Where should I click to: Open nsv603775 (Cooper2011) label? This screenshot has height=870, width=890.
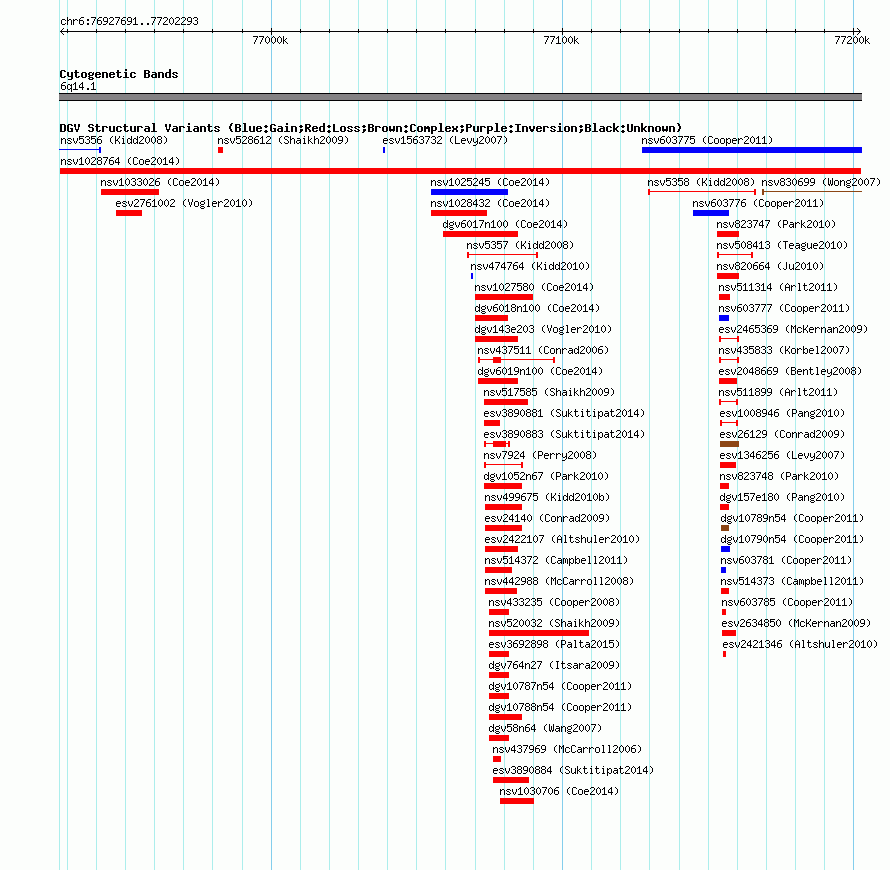pyautogui.click(x=707, y=140)
